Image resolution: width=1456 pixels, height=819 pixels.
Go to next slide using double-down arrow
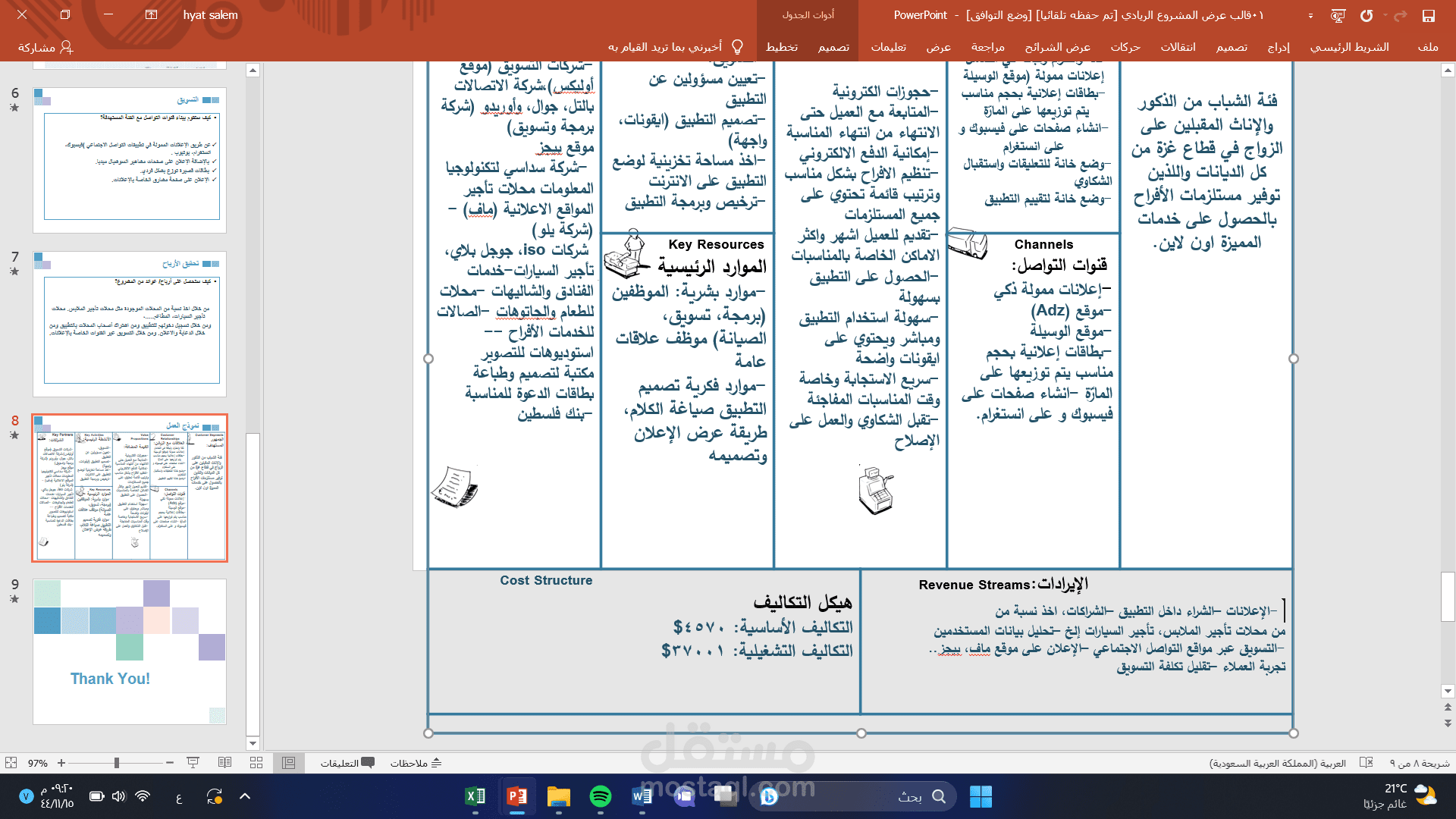(1448, 723)
